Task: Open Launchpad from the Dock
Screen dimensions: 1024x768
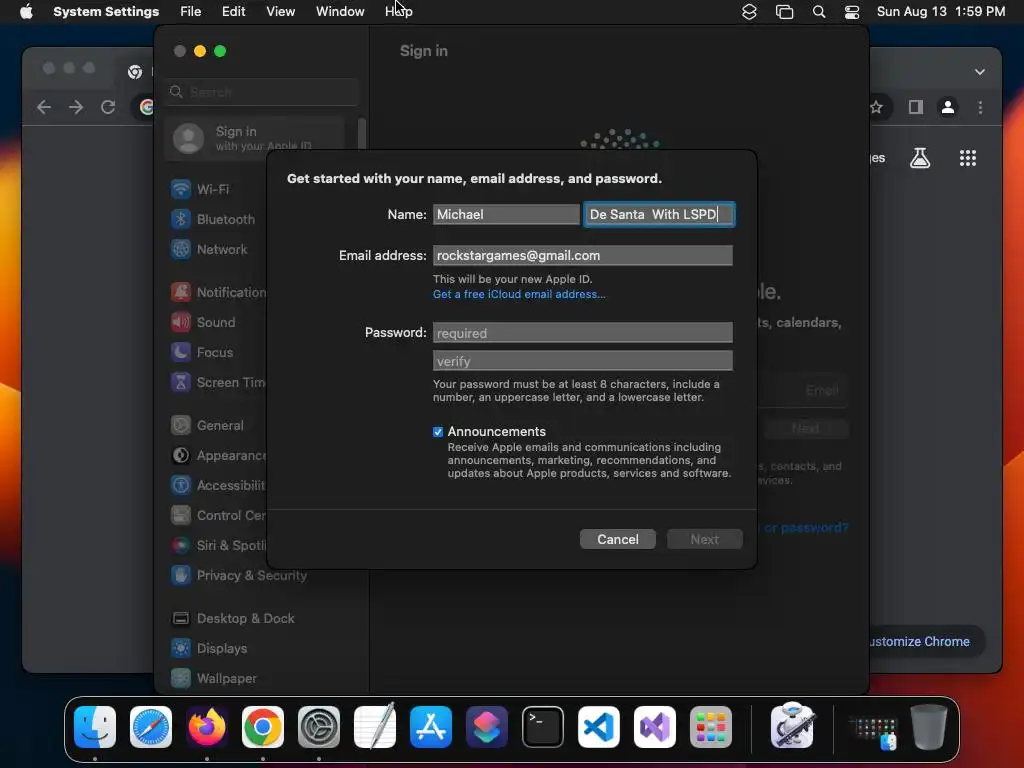Action: 711,727
